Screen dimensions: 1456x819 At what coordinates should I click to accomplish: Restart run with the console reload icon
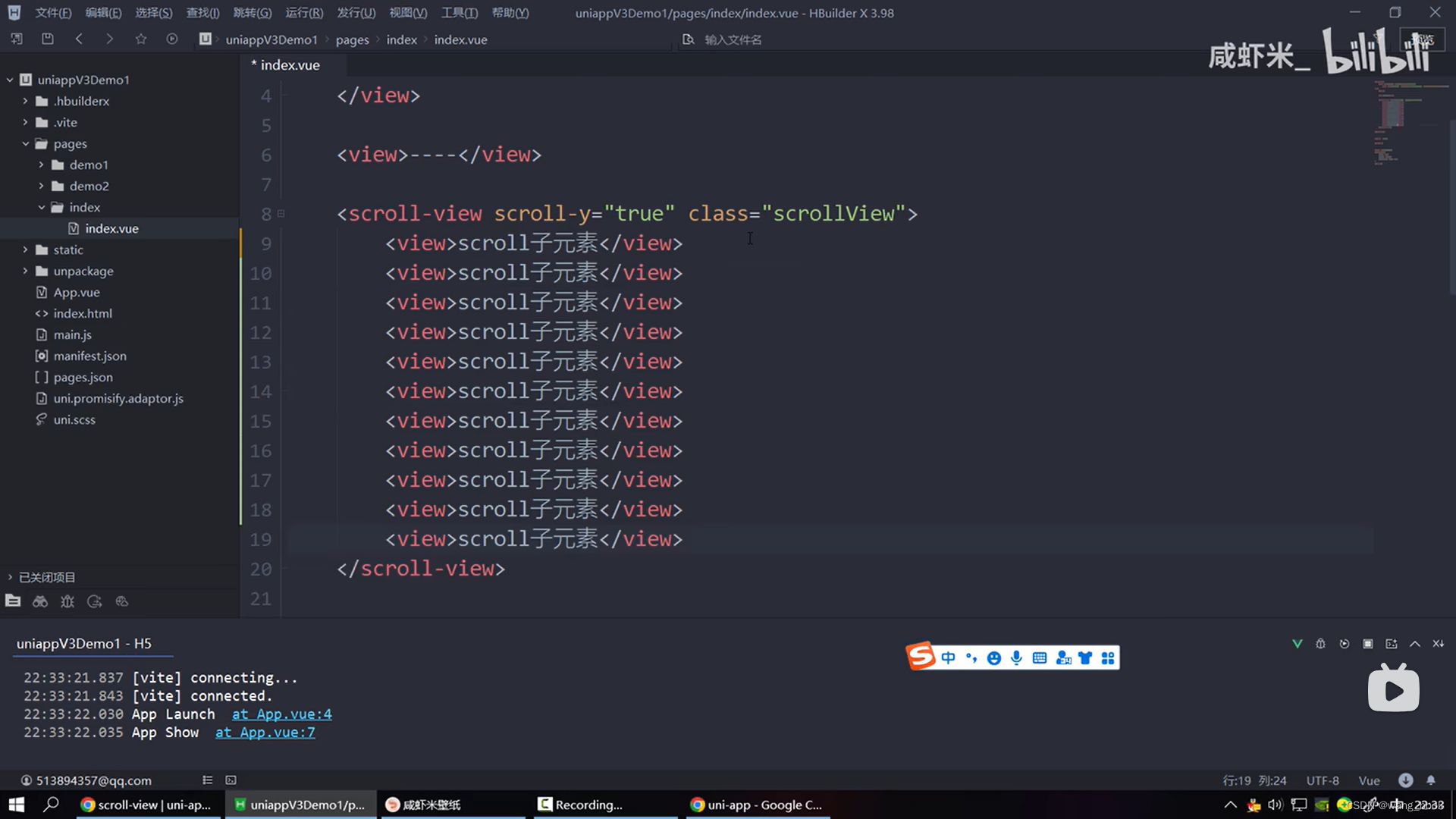point(1345,644)
